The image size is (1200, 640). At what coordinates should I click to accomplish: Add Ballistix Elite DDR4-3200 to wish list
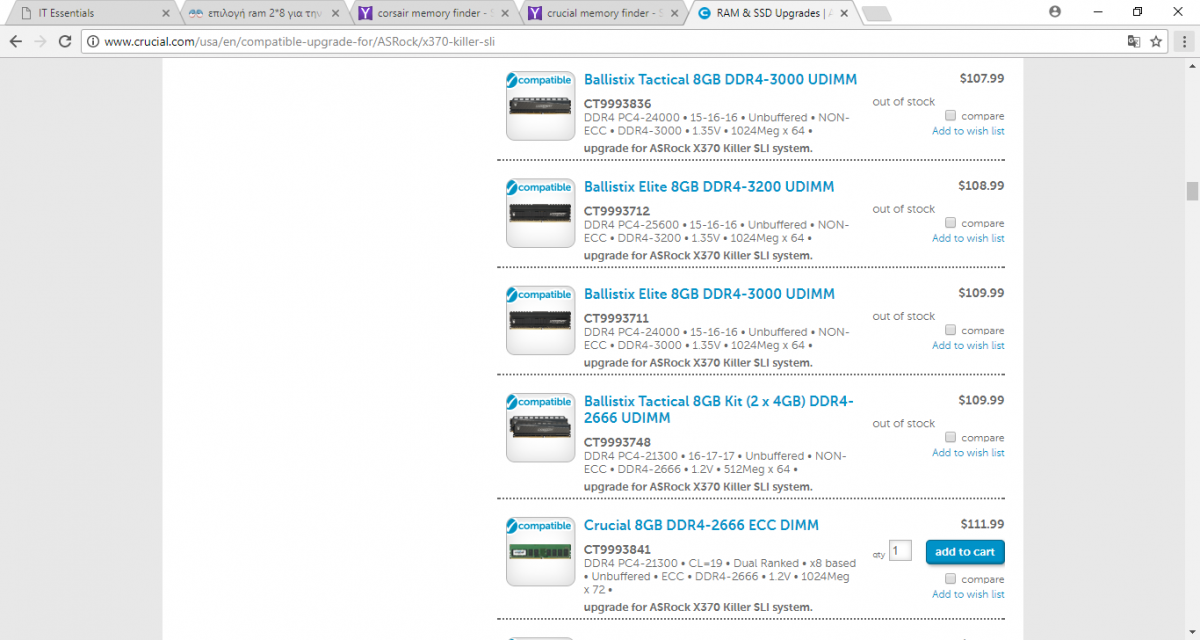click(968, 238)
